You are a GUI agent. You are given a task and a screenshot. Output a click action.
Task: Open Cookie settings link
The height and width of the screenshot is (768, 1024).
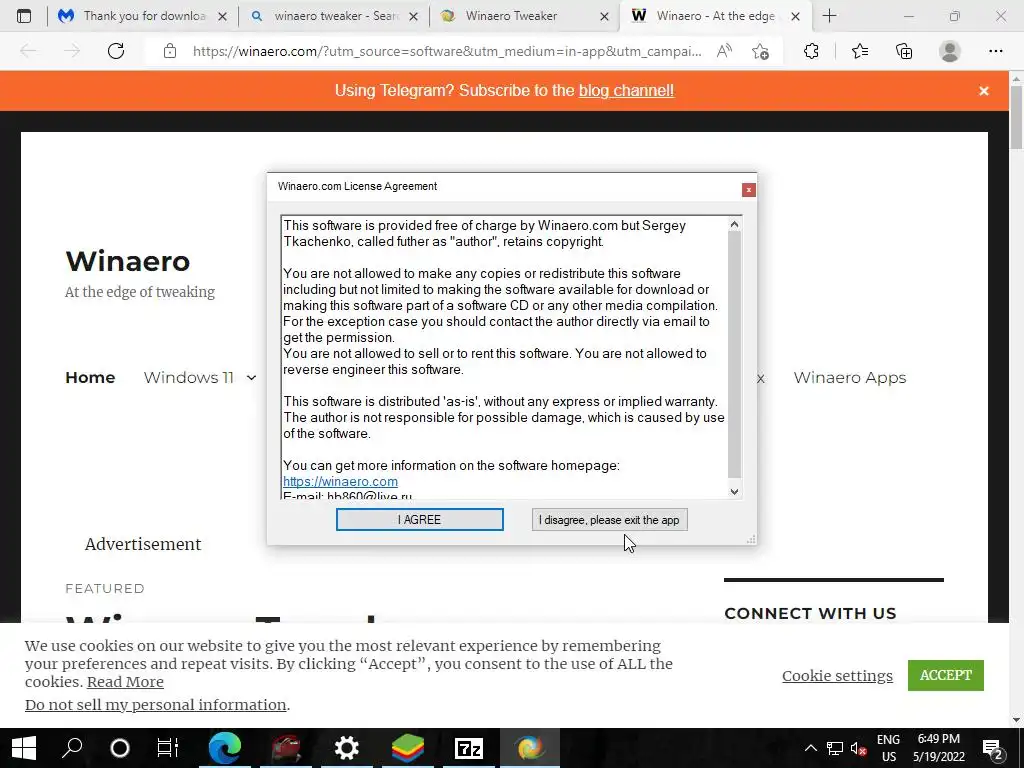(x=837, y=676)
